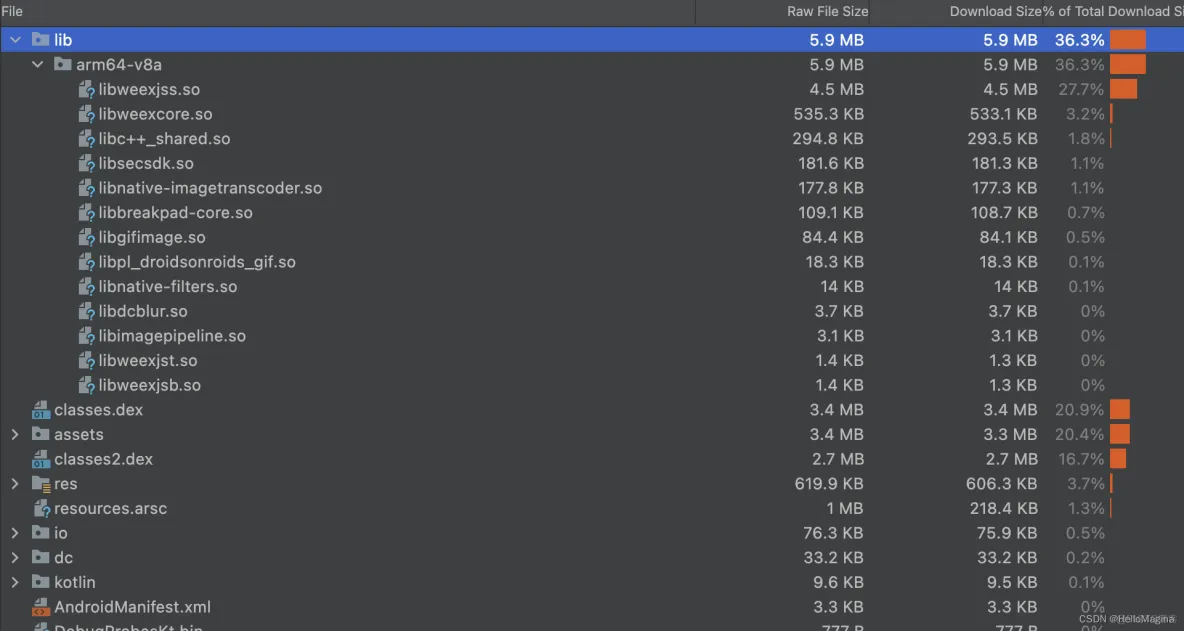This screenshot has width=1184, height=631.
Task: Click the resources.arsc file icon
Action: pos(40,508)
